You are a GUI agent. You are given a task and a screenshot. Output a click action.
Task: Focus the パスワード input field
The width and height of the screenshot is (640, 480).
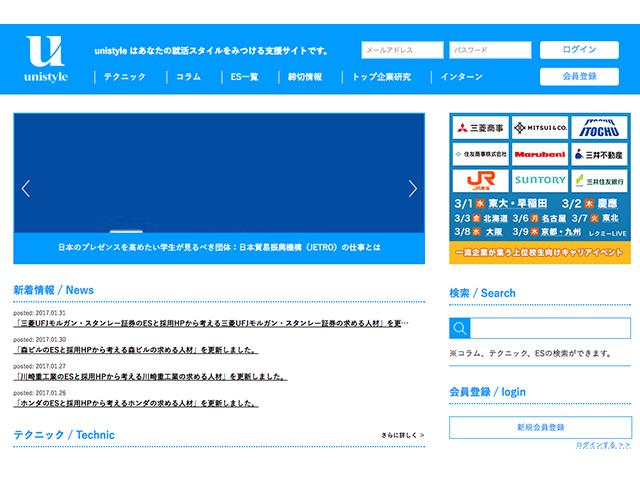coord(490,50)
